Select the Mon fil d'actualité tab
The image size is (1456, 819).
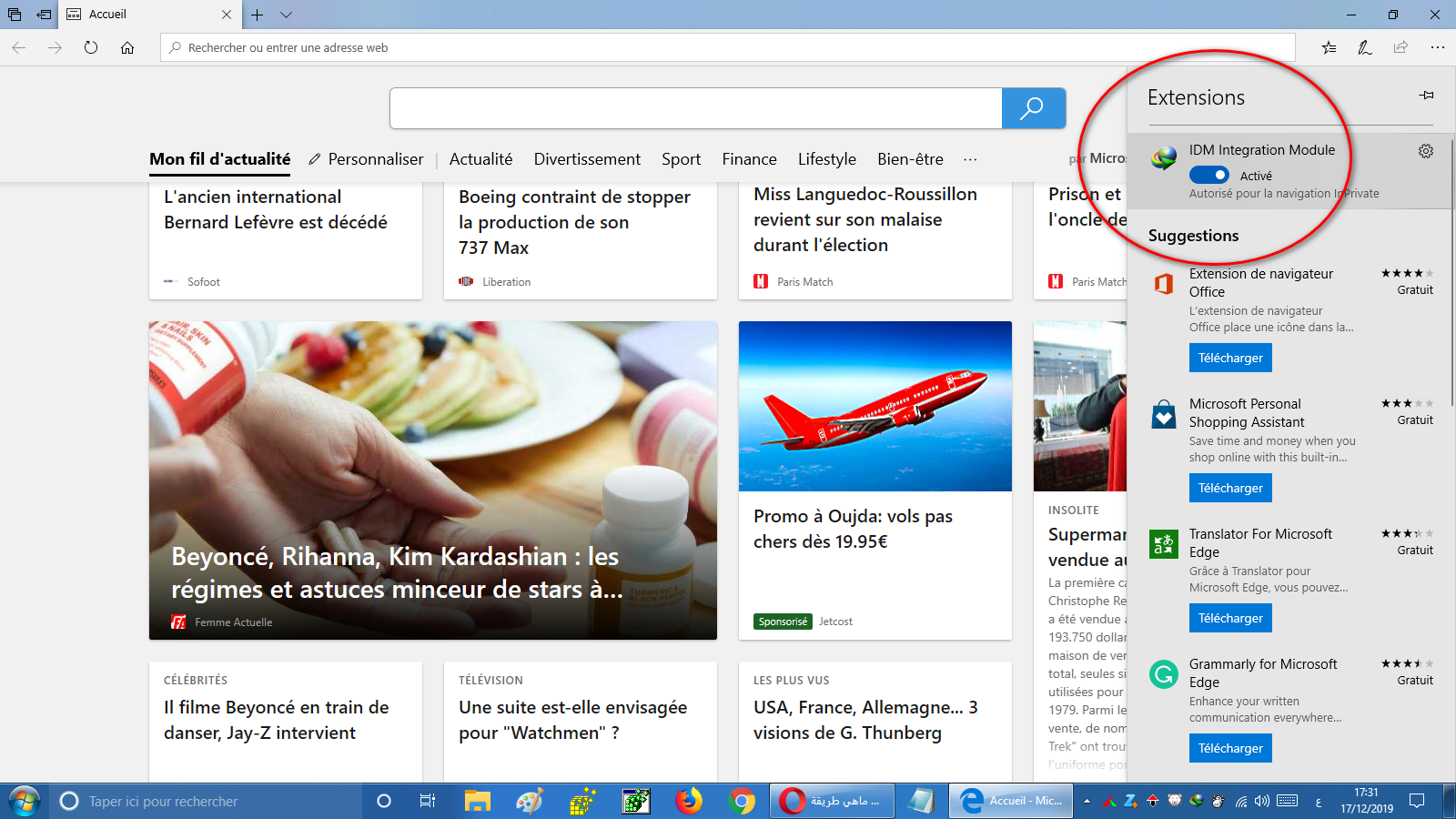220,159
